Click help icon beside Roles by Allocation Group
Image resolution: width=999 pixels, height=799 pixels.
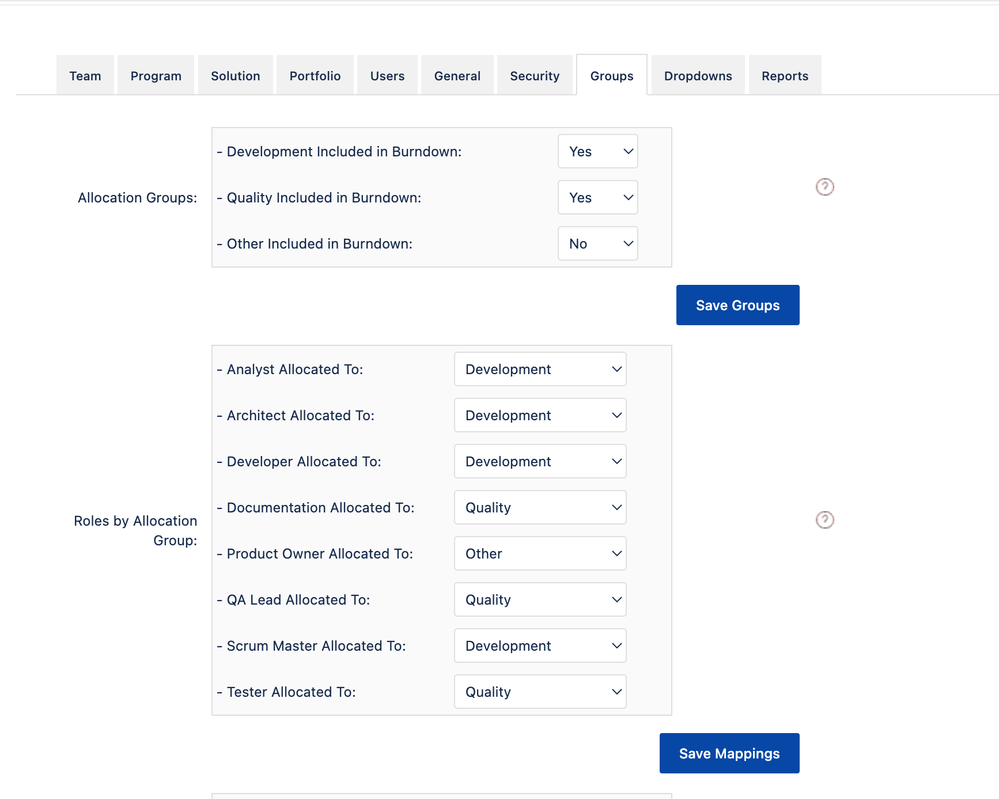point(824,520)
